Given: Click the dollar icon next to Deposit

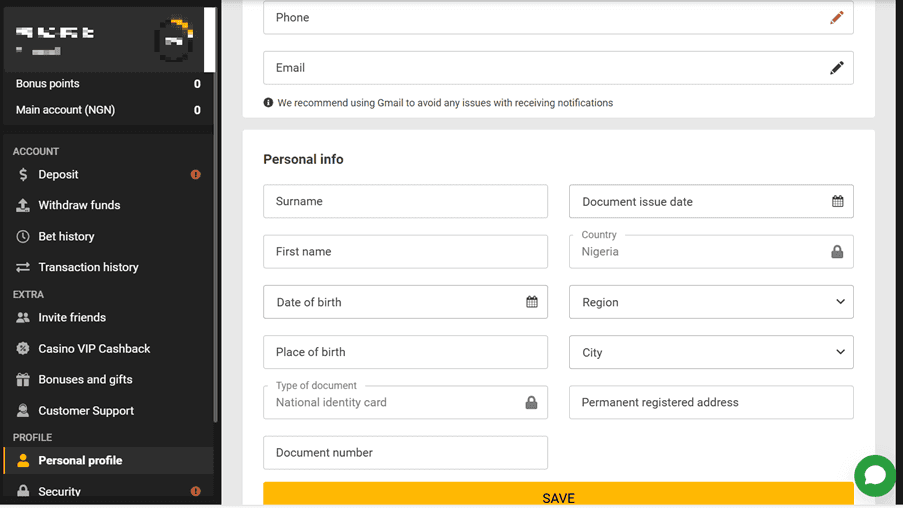Looking at the screenshot, I should click(x=23, y=174).
